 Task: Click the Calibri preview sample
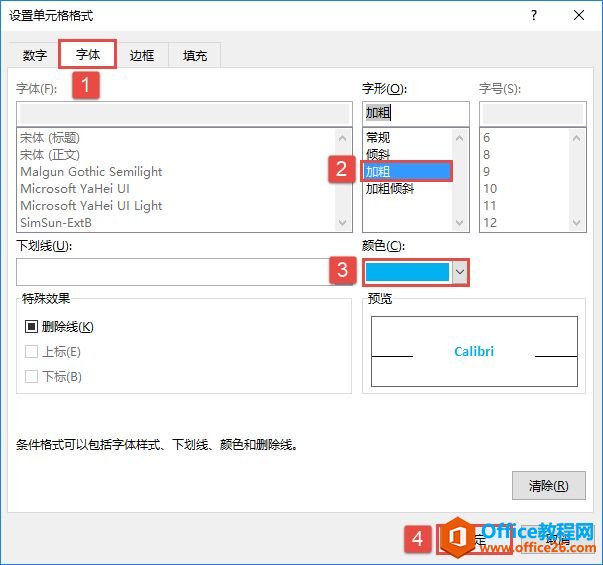coord(474,352)
